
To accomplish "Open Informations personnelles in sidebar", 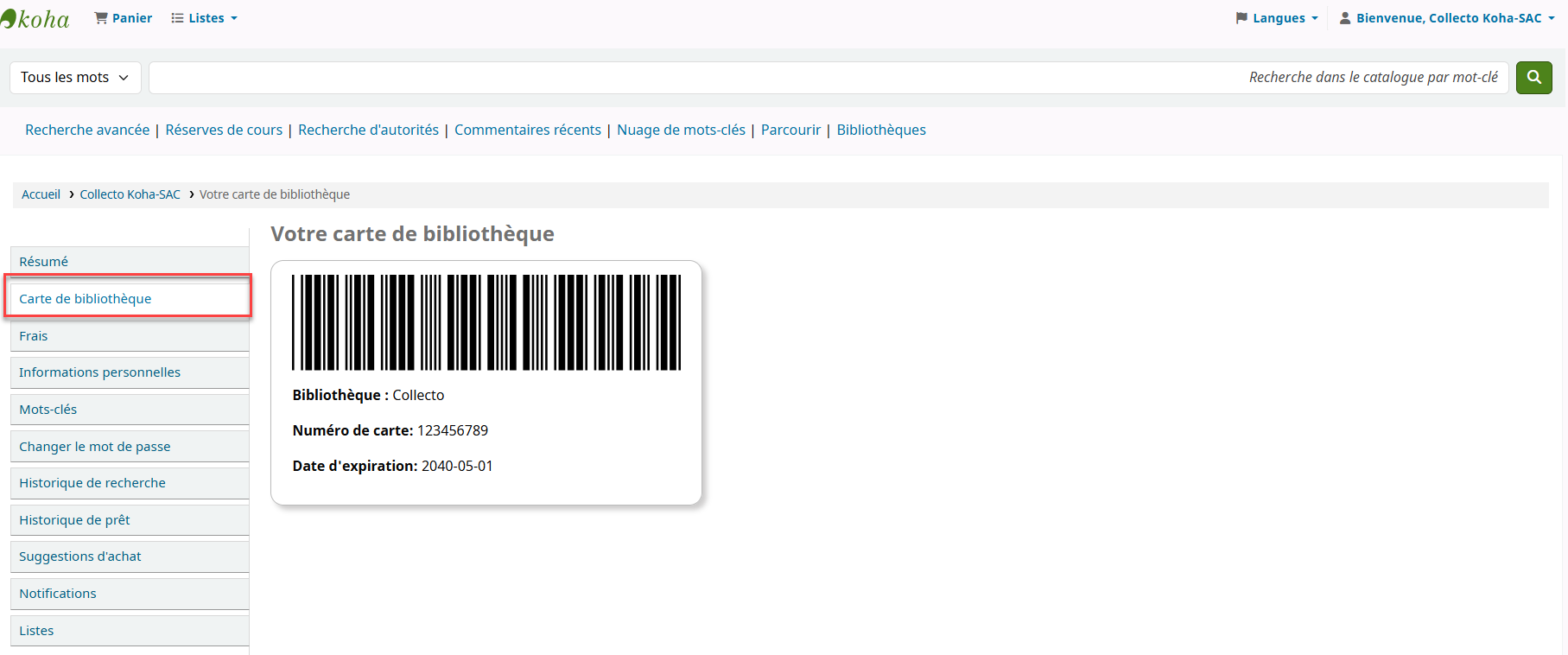I will [99, 372].
